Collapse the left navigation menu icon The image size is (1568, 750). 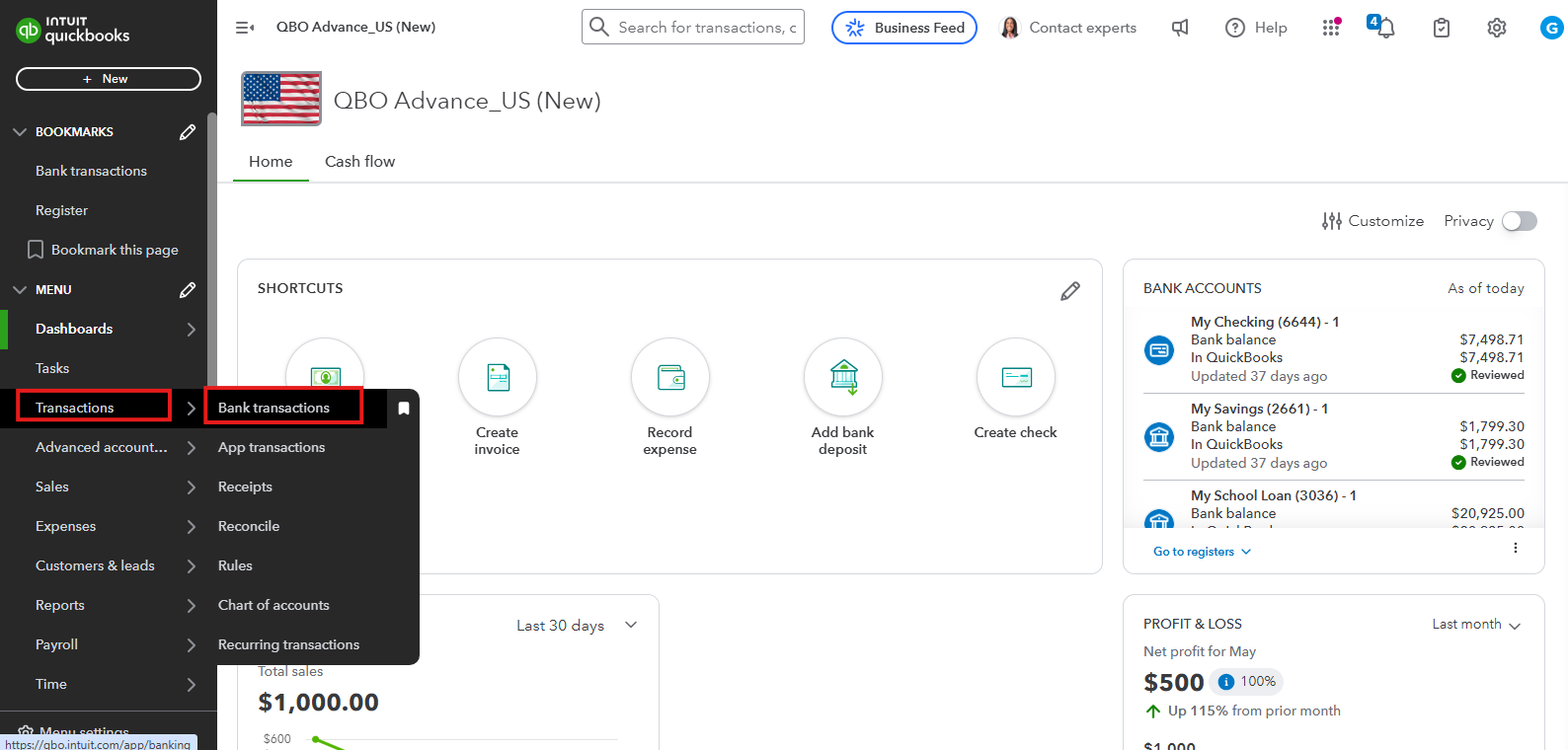tap(245, 28)
